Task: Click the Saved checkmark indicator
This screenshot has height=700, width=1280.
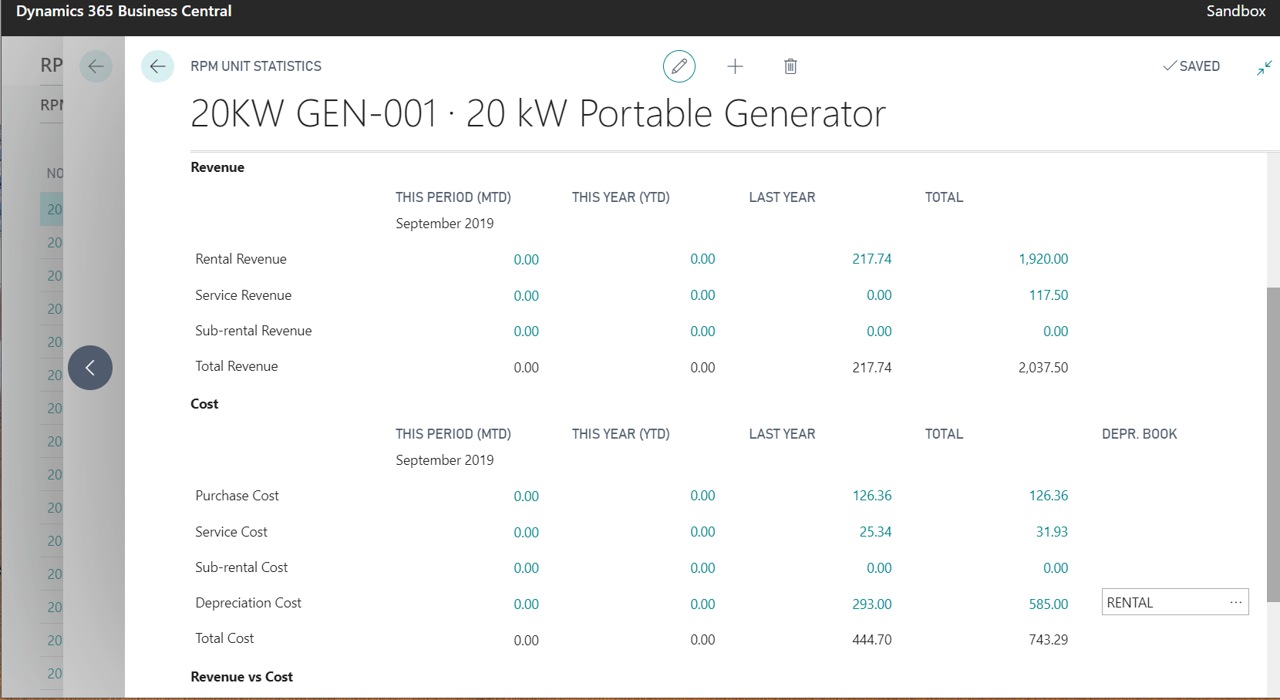Action: (1191, 66)
